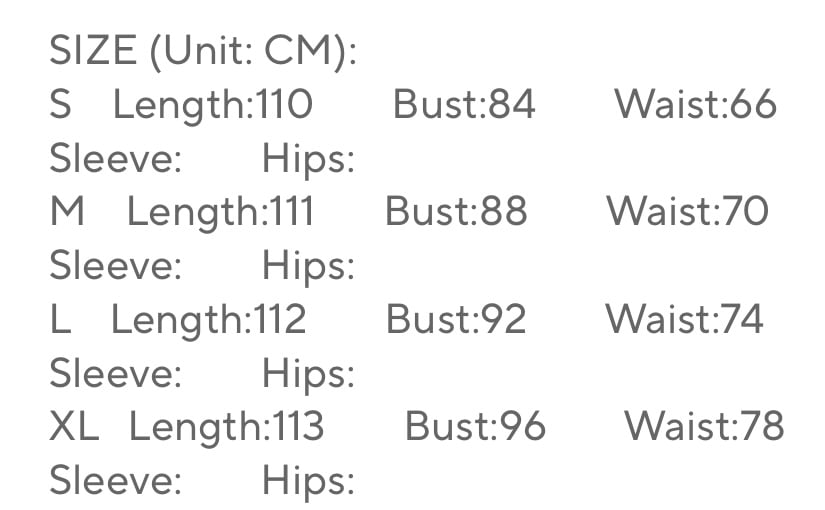
Task: Click the "M" size label
Action: pyautogui.click(x=67, y=212)
